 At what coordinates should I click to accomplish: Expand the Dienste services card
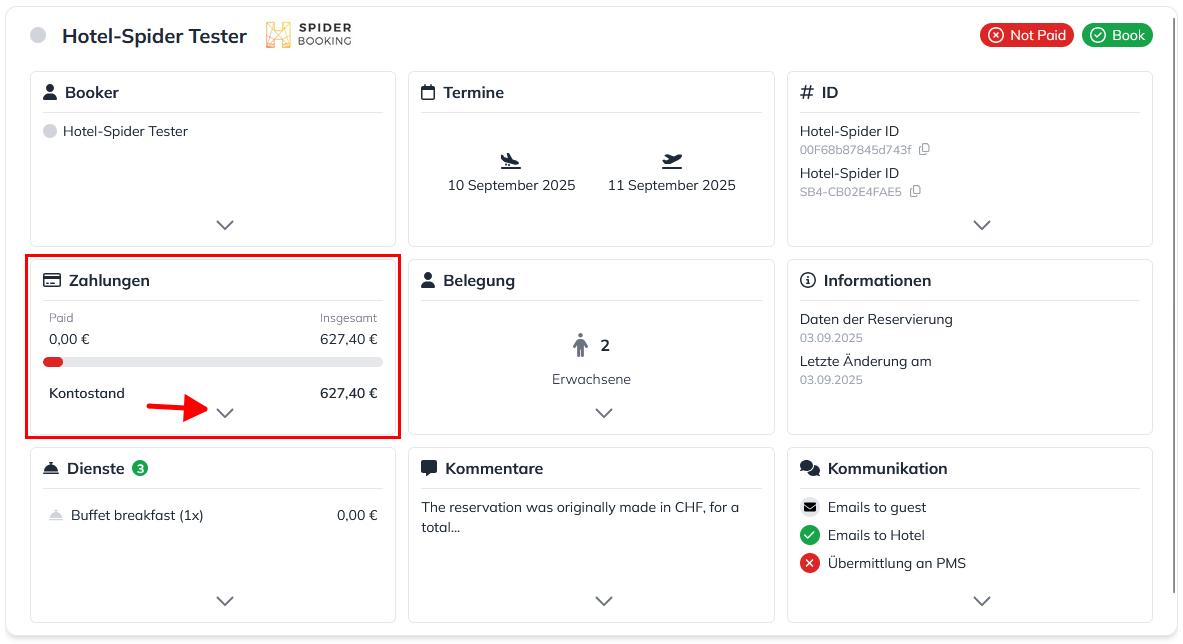pos(225,601)
